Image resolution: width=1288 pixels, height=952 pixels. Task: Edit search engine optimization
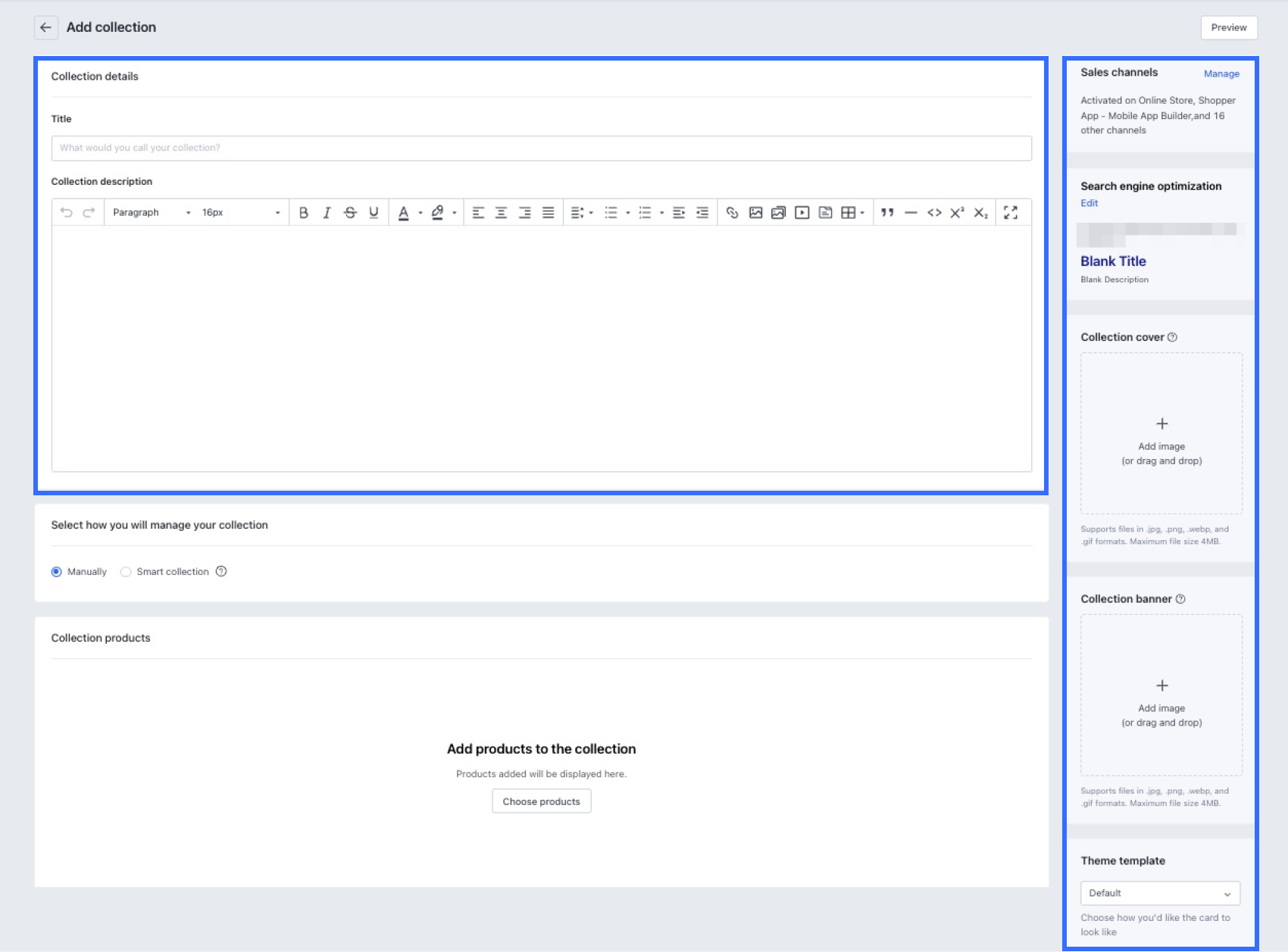click(1089, 203)
